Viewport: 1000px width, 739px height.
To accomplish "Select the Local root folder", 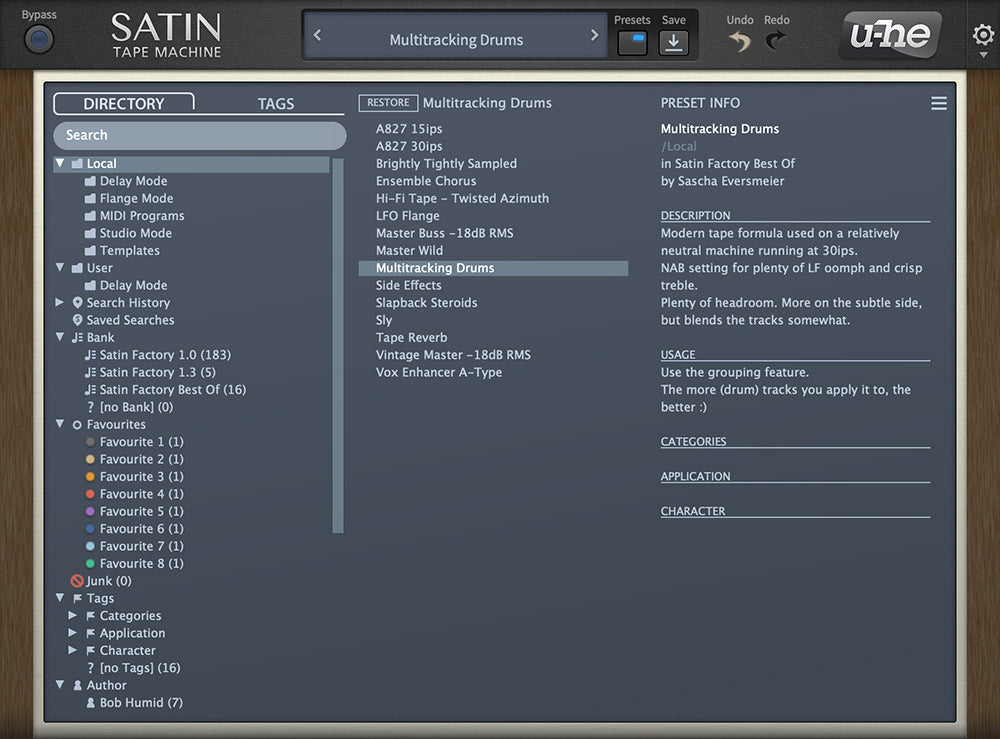I will (192, 164).
